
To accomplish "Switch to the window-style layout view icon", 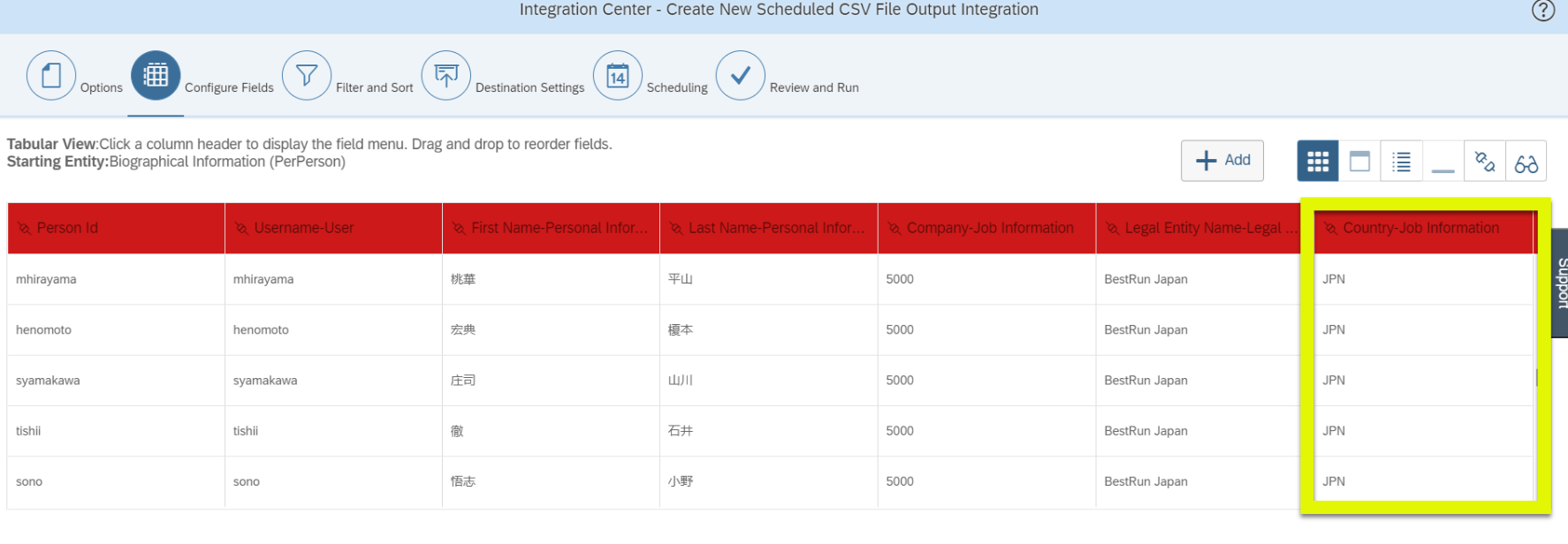I will 1359,161.
